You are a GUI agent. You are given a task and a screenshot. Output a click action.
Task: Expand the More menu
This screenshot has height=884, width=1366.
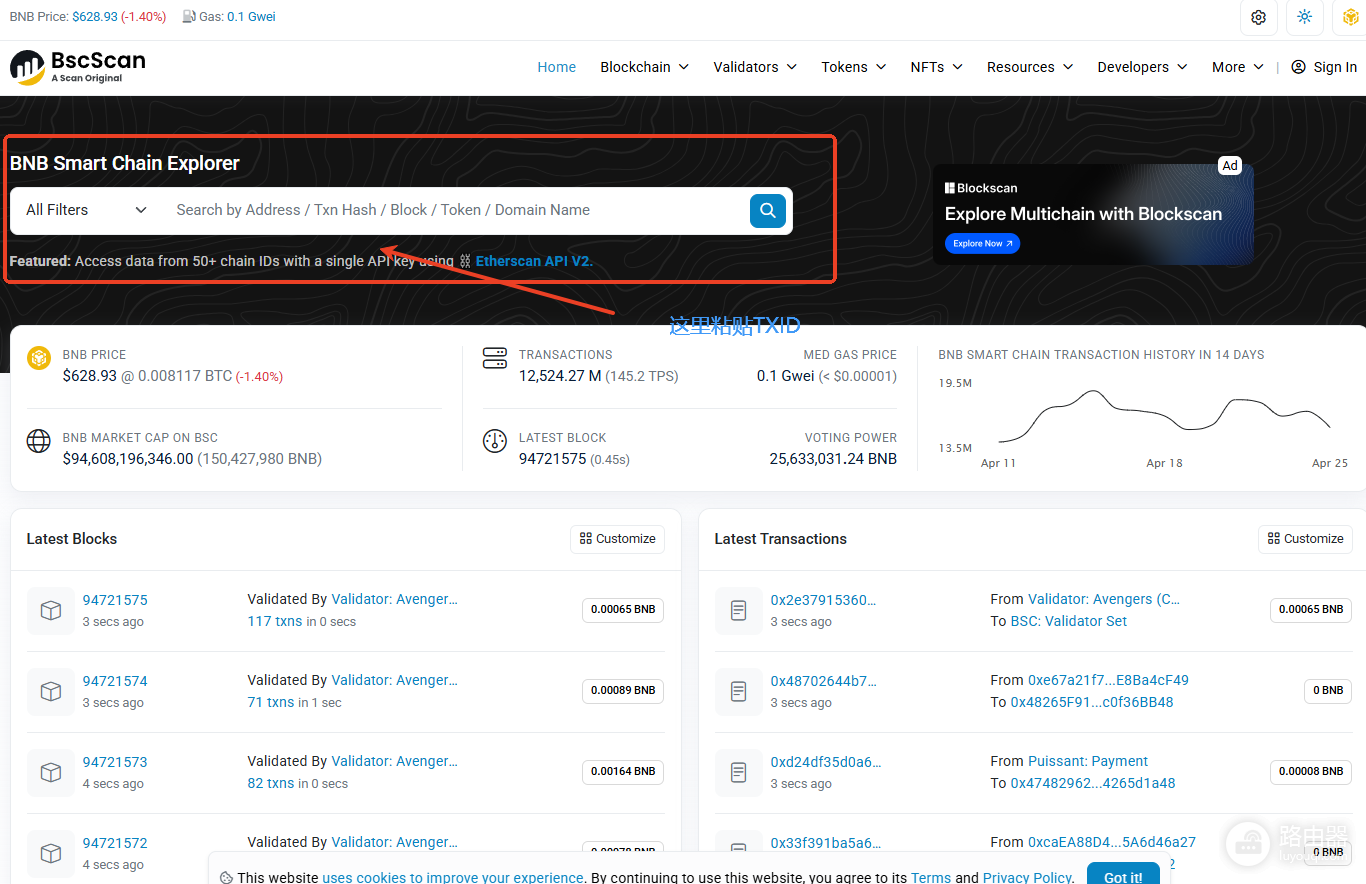coord(1238,67)
